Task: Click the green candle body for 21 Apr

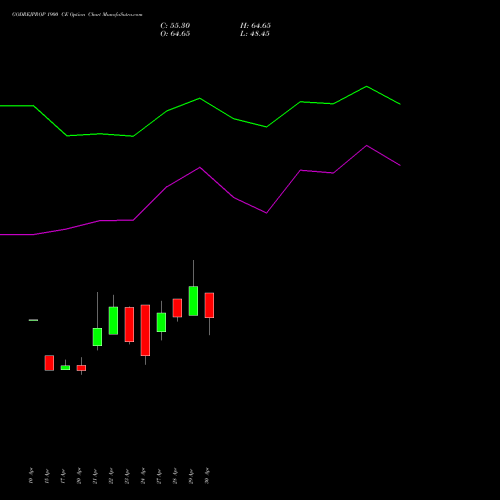Action: click(97, 337)
